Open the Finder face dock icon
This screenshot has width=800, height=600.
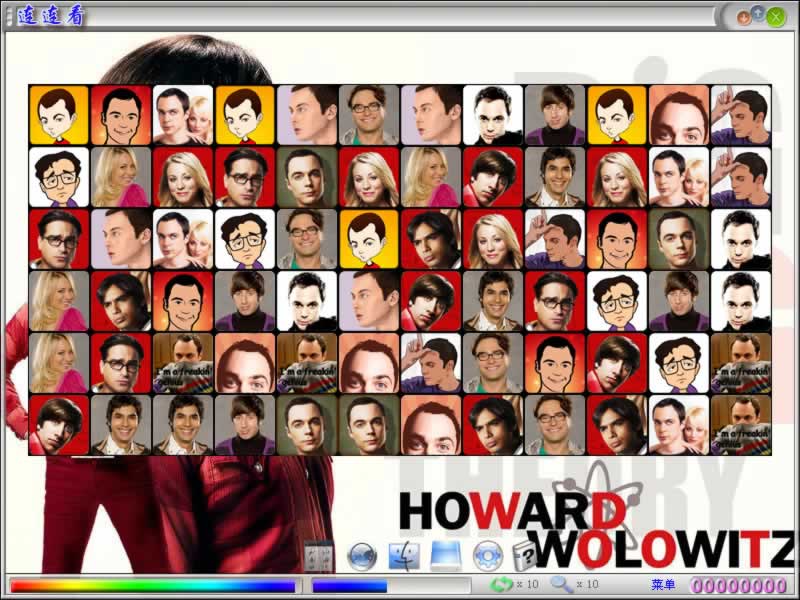[x=404, y=556]
